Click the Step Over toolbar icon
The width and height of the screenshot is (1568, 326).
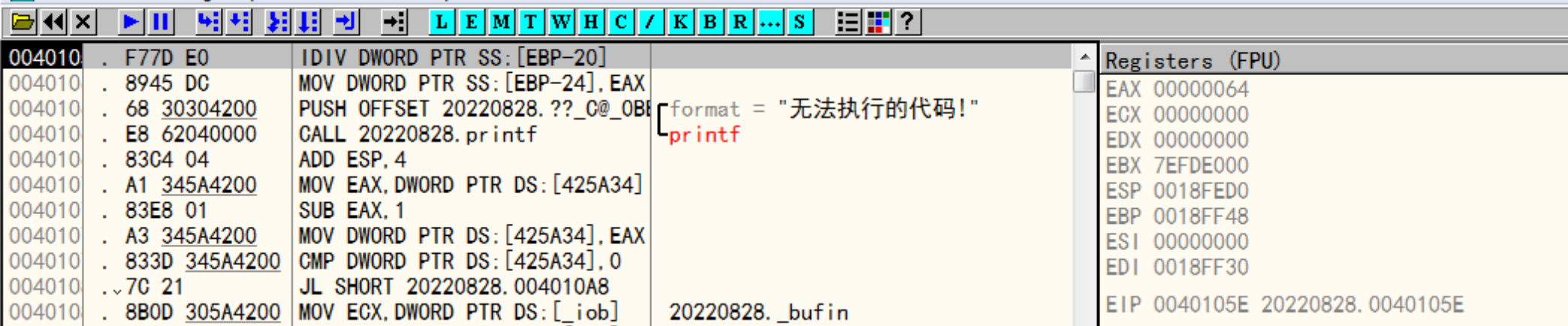239,22
